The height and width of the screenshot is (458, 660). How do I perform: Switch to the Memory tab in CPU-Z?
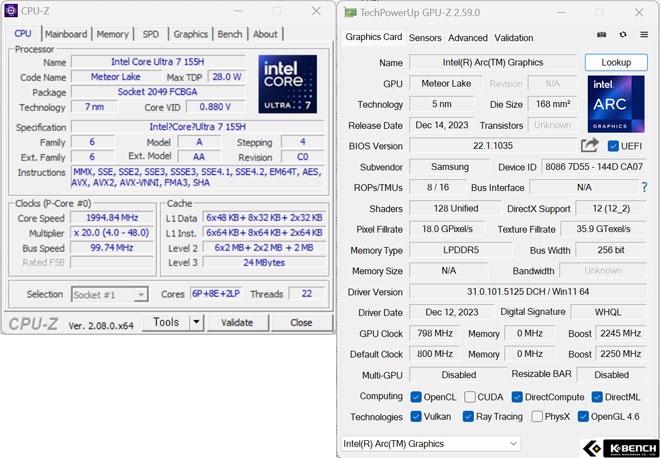click(x=112, y=34)
